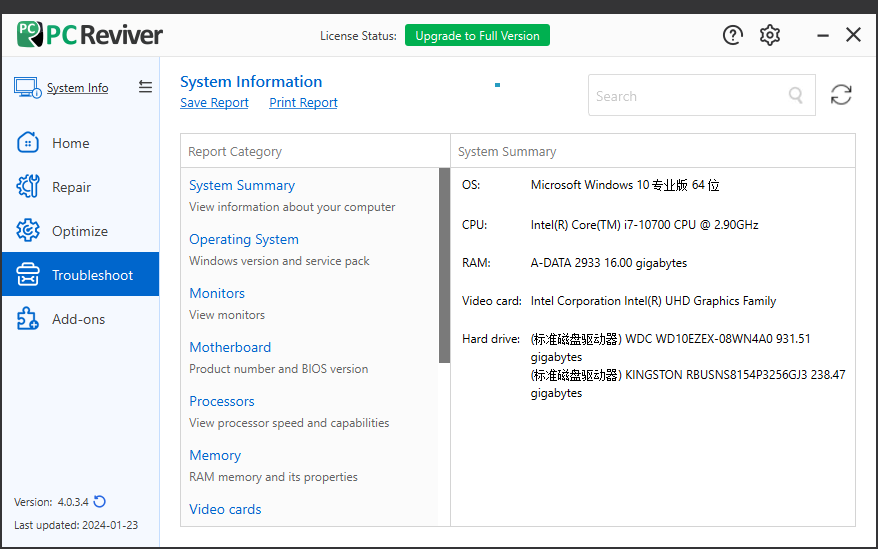Click the Intel Core i7-10700 CPU value
Screen dimensions: 878x549
coord(645,225)
